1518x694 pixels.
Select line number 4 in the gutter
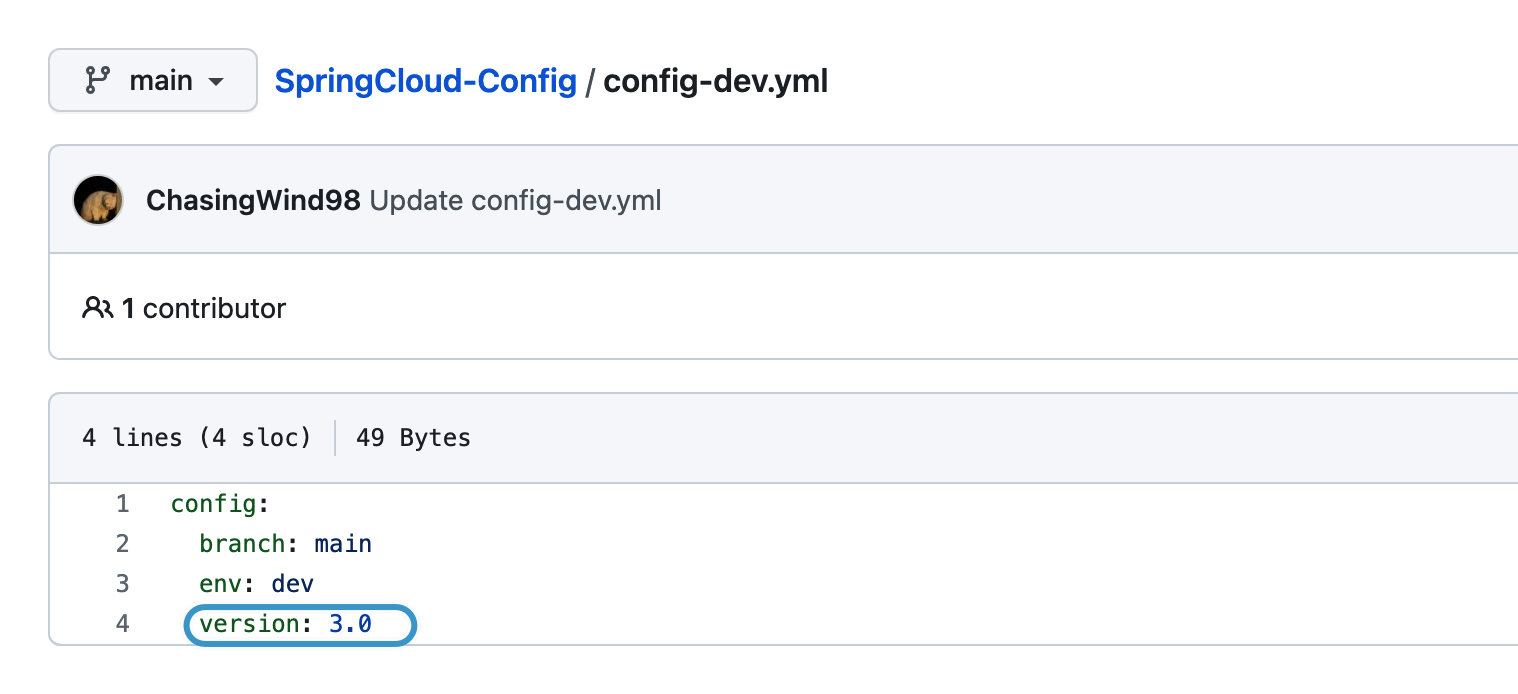[x=122, y=624]
